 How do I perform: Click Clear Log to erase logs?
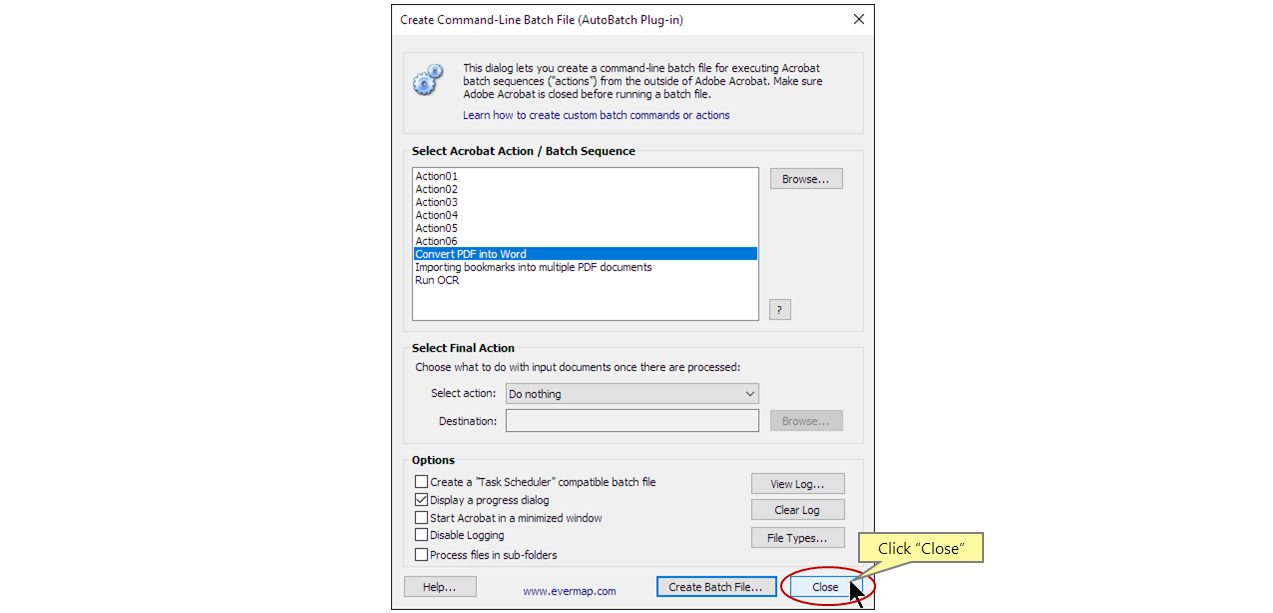(x=797, y=509)
